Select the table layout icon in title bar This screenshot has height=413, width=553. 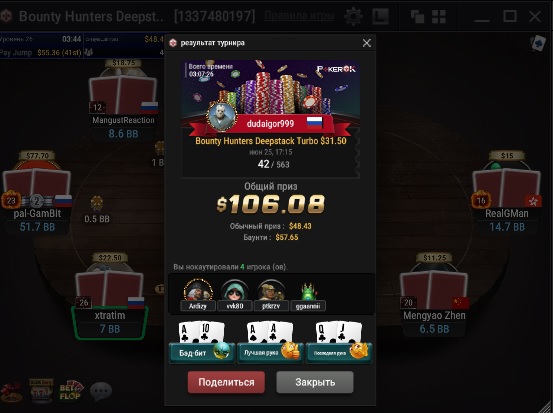[x=381, y=16]
